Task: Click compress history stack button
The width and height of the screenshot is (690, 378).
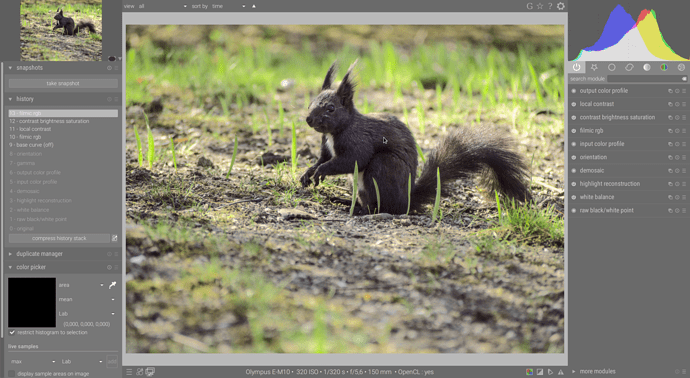Action: [59, 238]
